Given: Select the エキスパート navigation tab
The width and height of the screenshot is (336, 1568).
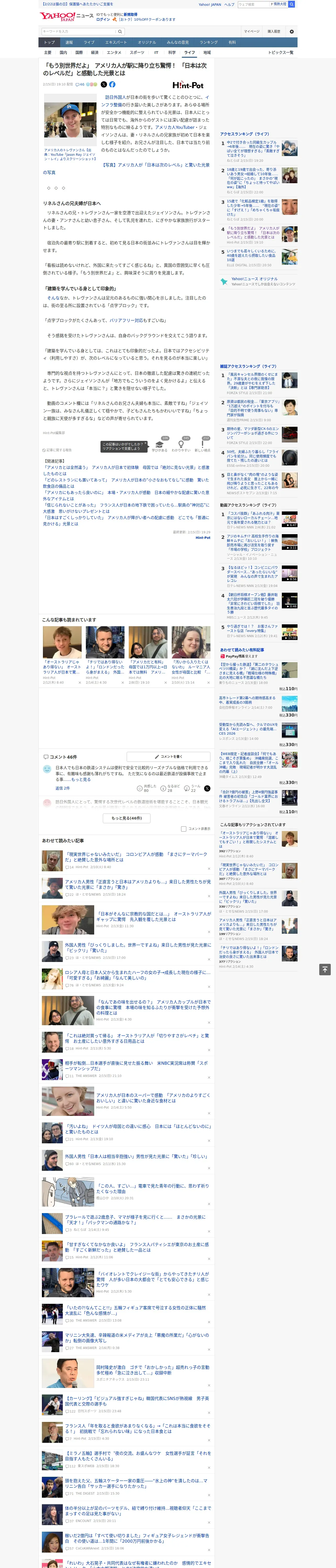Looking at the screenshot, I should 116,43.
